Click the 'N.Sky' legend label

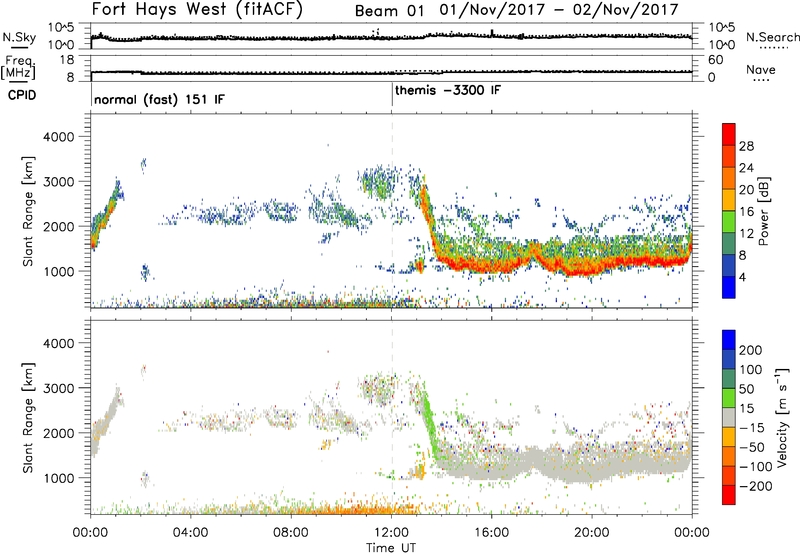click(19, 37)
